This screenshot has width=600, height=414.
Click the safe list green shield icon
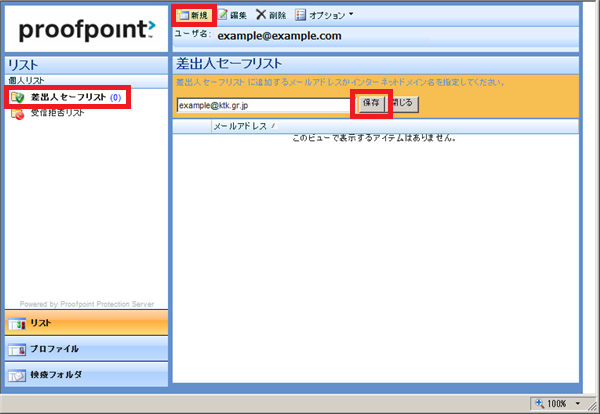pos(18,98)
